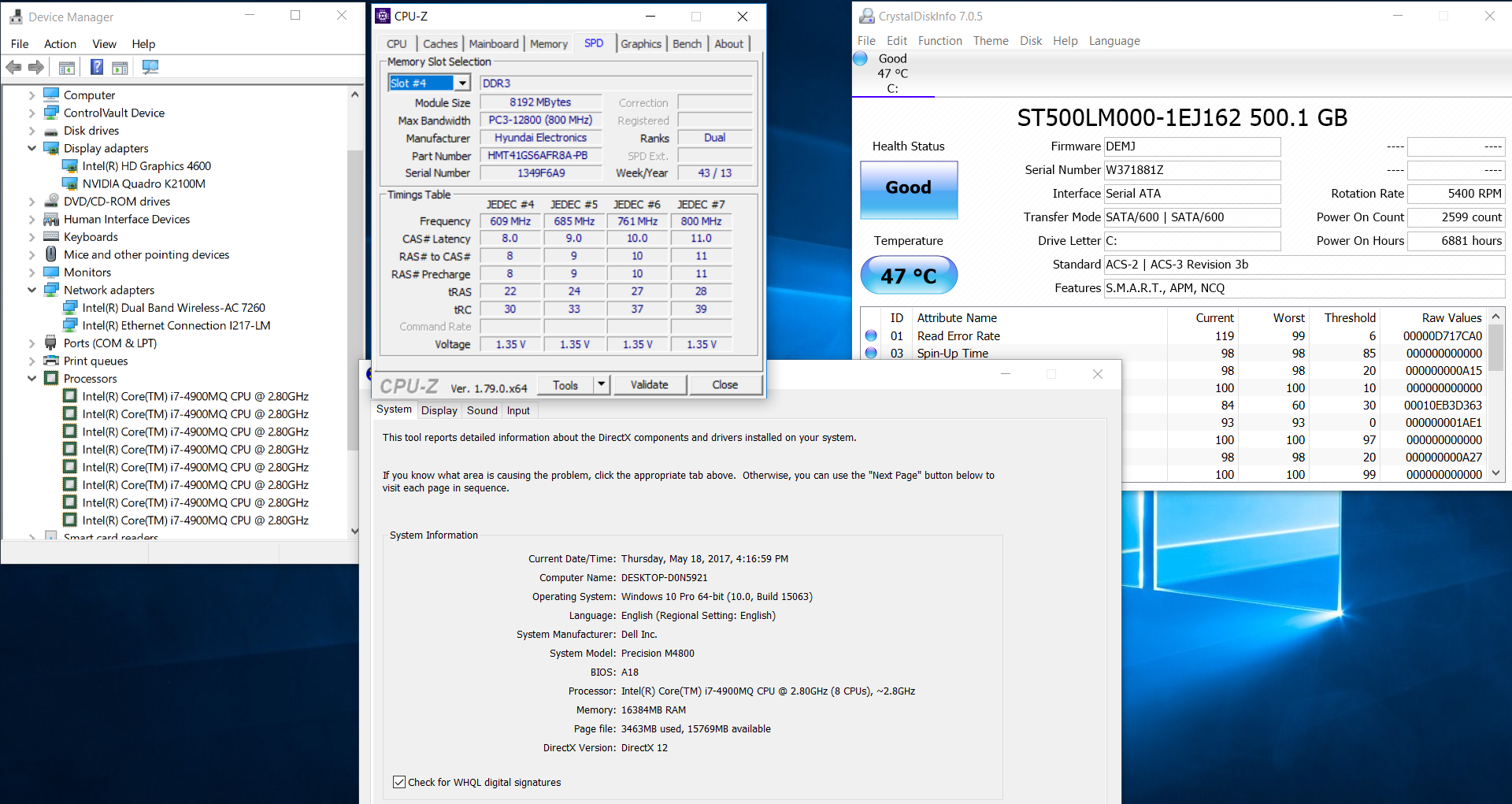Open the Disk menu in CrystalDiskInfo
Viewport: 1512px width, 804px height.
(1031, 41)
